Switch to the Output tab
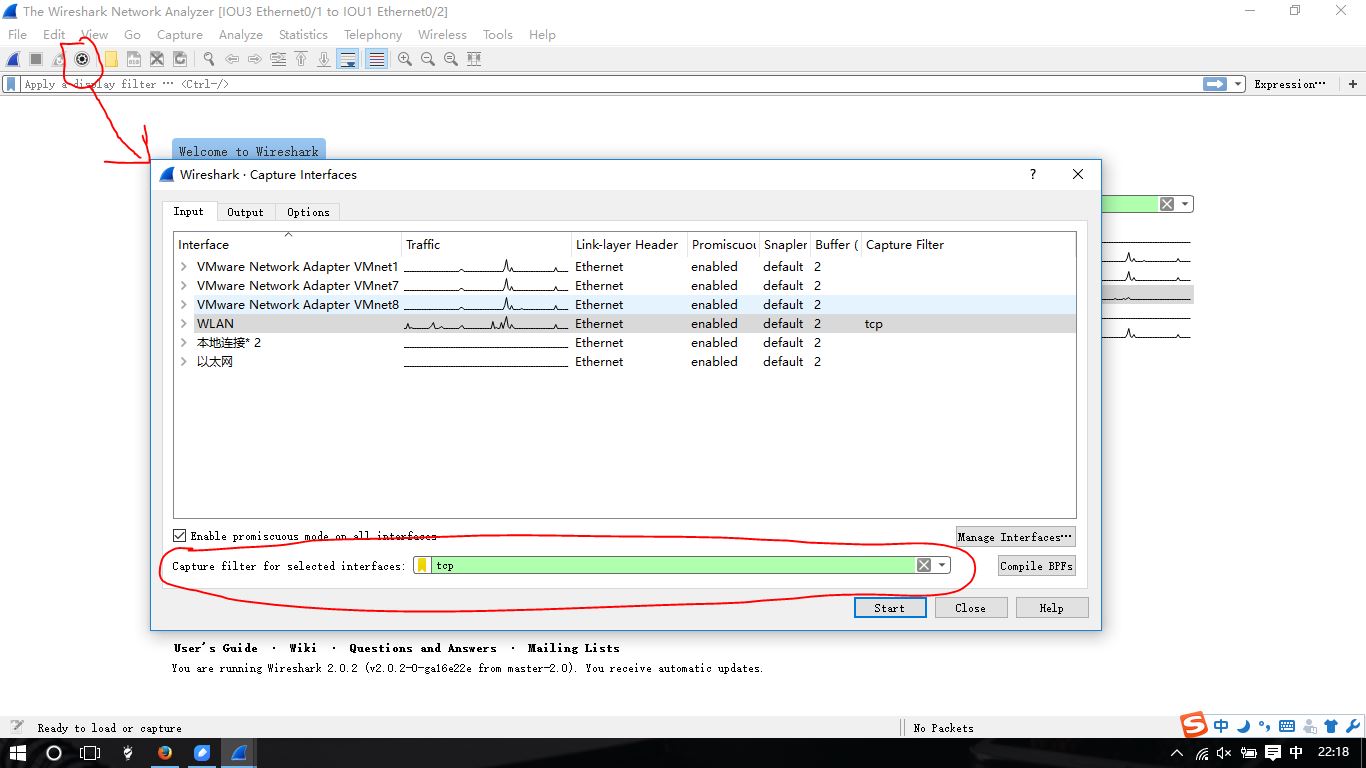This screenshot has width=1366, height=768. click(x=245, y=212)
